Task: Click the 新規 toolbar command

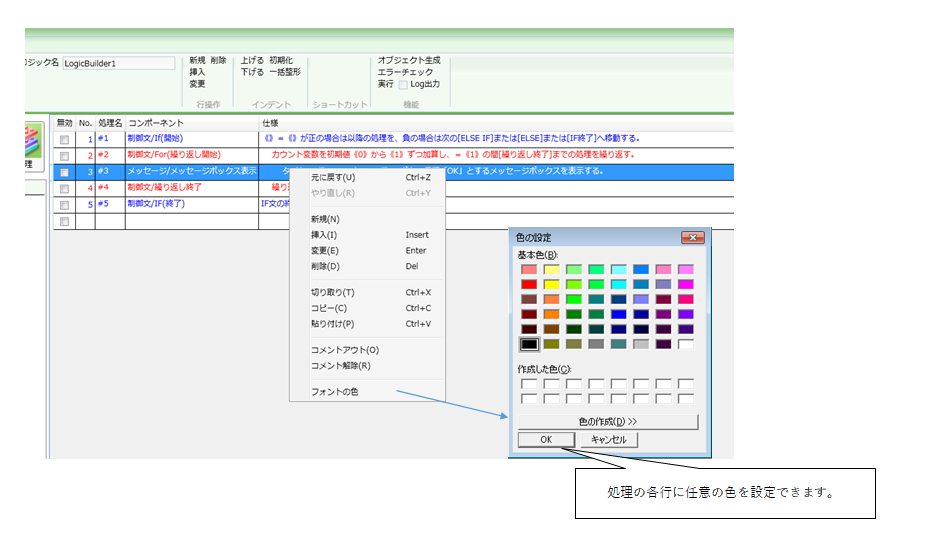Action: click(197, 60)
